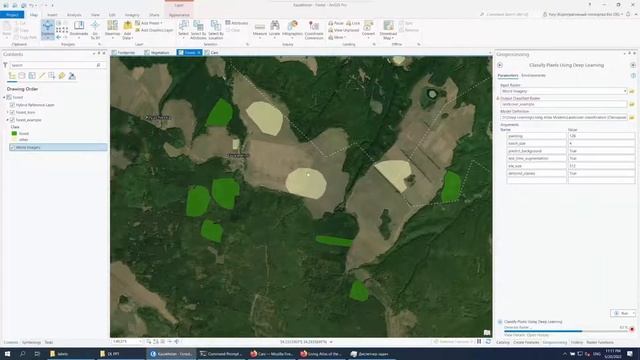Open Select By Attributes
Viewport: 640px width, 360px height.
198,29
